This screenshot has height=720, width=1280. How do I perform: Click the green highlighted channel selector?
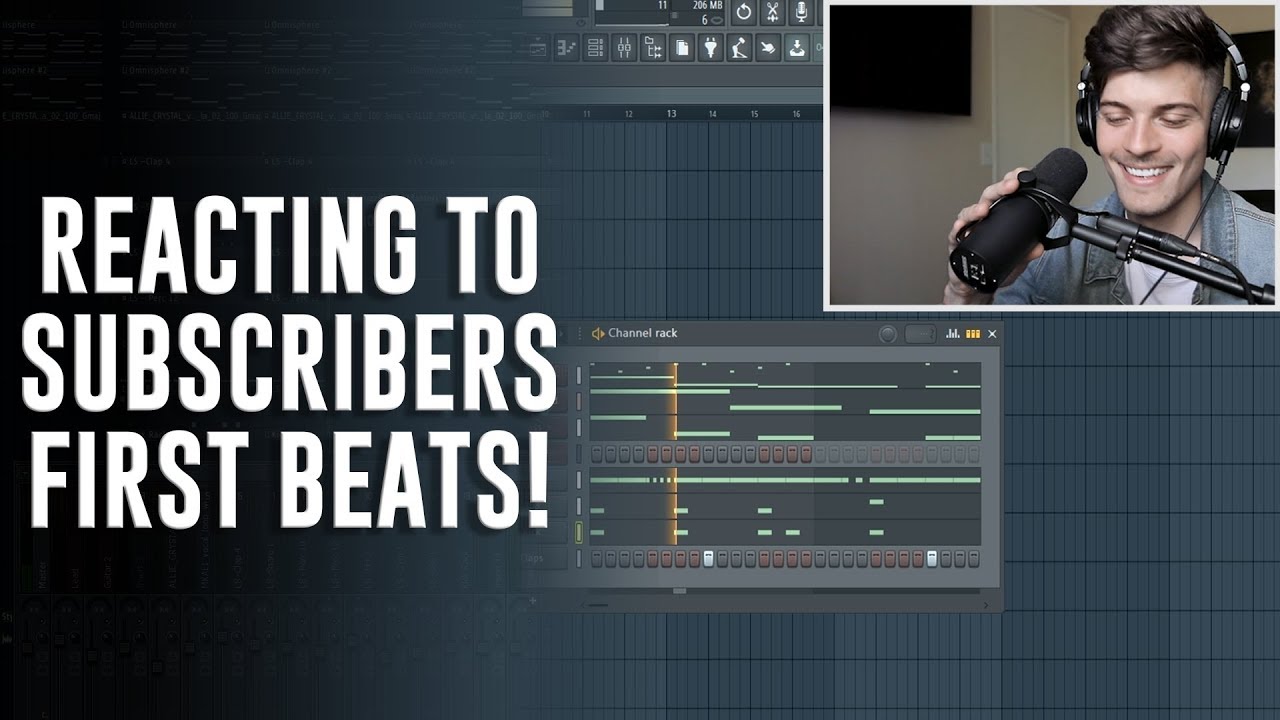[x=579, y=532]
